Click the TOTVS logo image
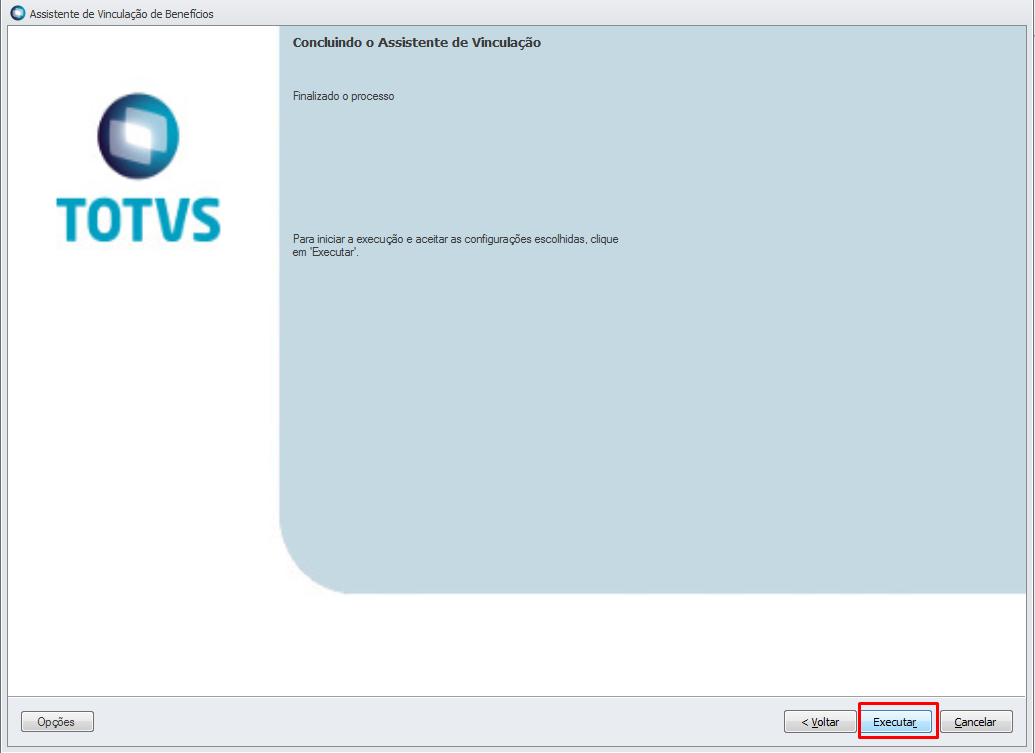1035x753 pixels. tap(138, 168)
